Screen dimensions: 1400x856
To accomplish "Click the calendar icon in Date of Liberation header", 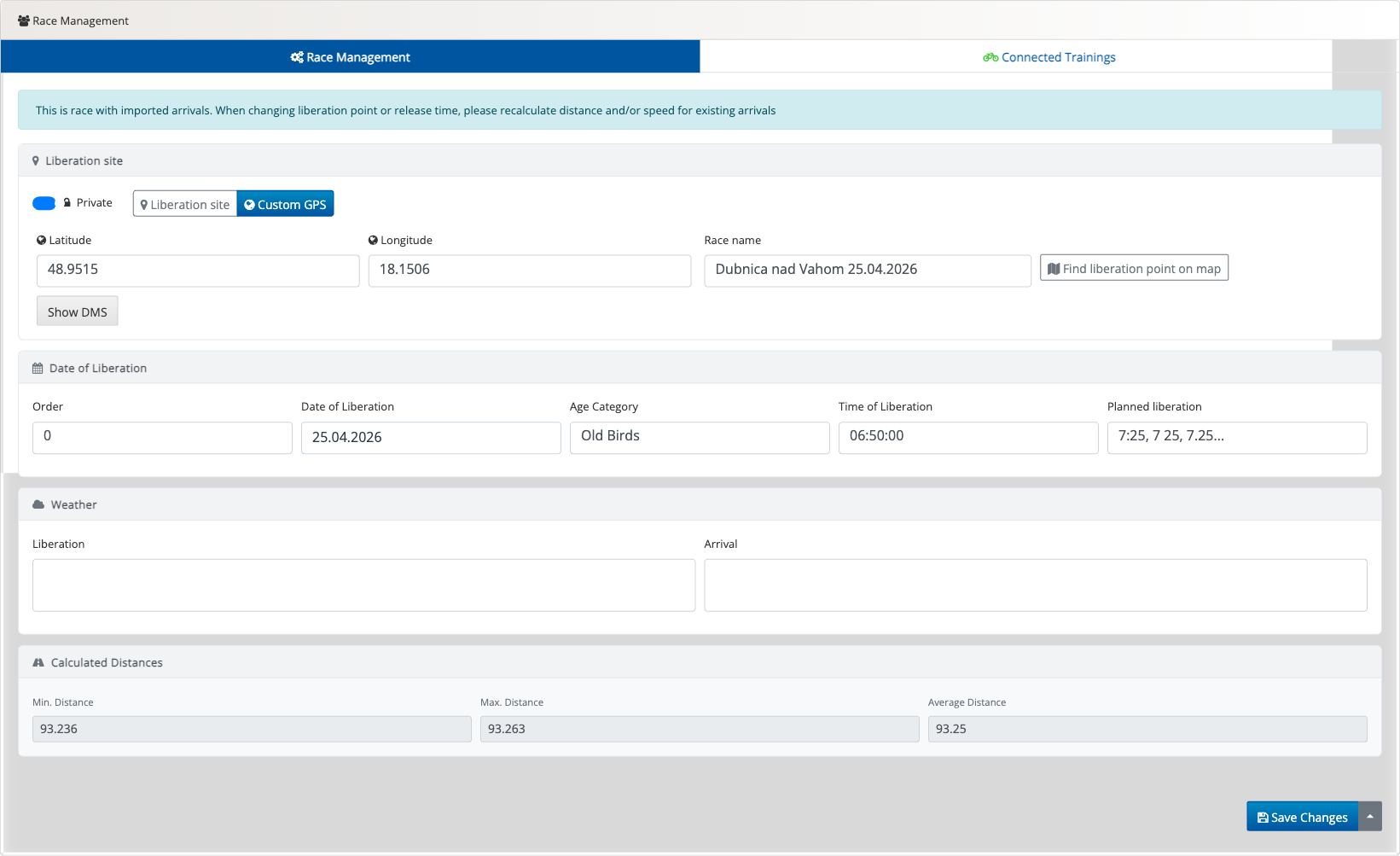I will (38, 368).
